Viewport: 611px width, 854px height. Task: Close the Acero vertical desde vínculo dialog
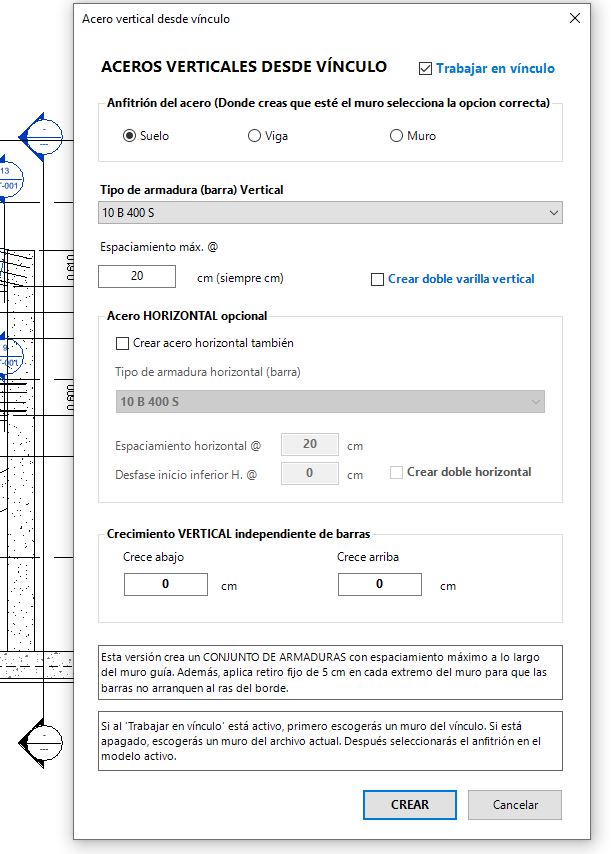click(575, 19)
